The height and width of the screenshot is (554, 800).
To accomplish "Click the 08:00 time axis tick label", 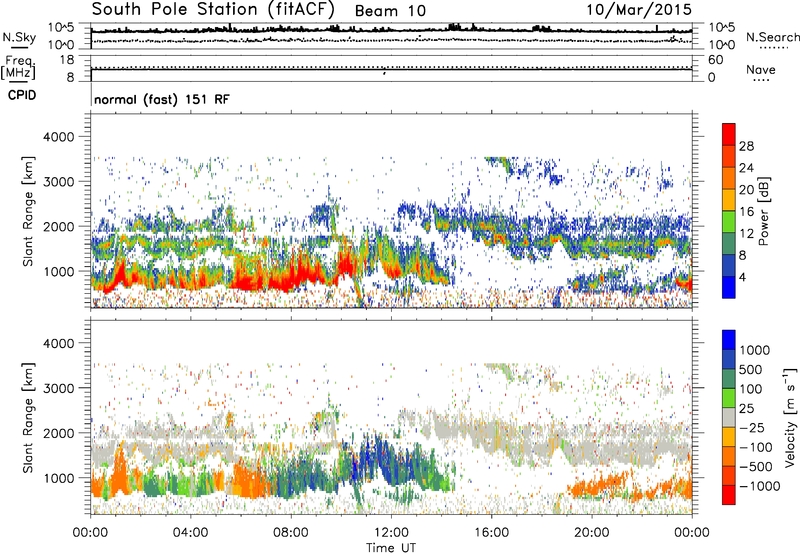I will (291, 532).
